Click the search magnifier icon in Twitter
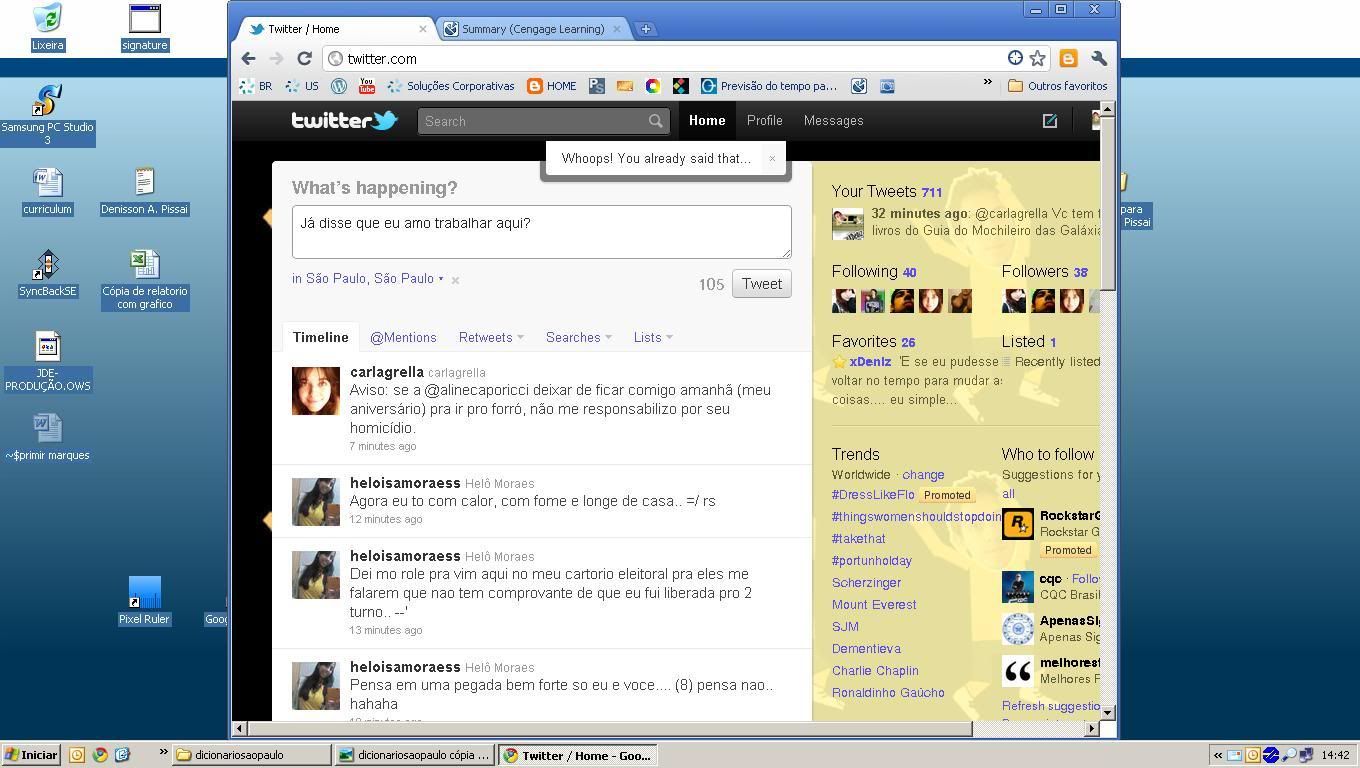1360x768 pixels. coord(655,121)
